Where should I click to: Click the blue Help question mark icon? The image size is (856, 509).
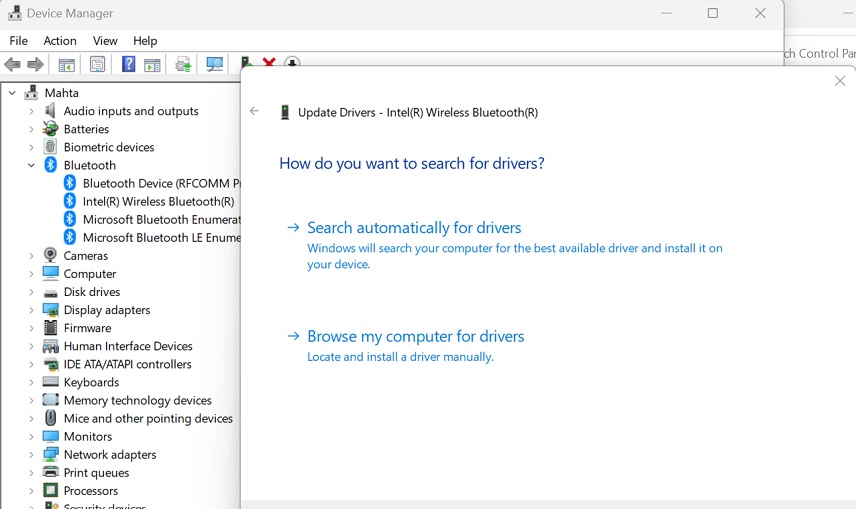click(x=128, y=64)
